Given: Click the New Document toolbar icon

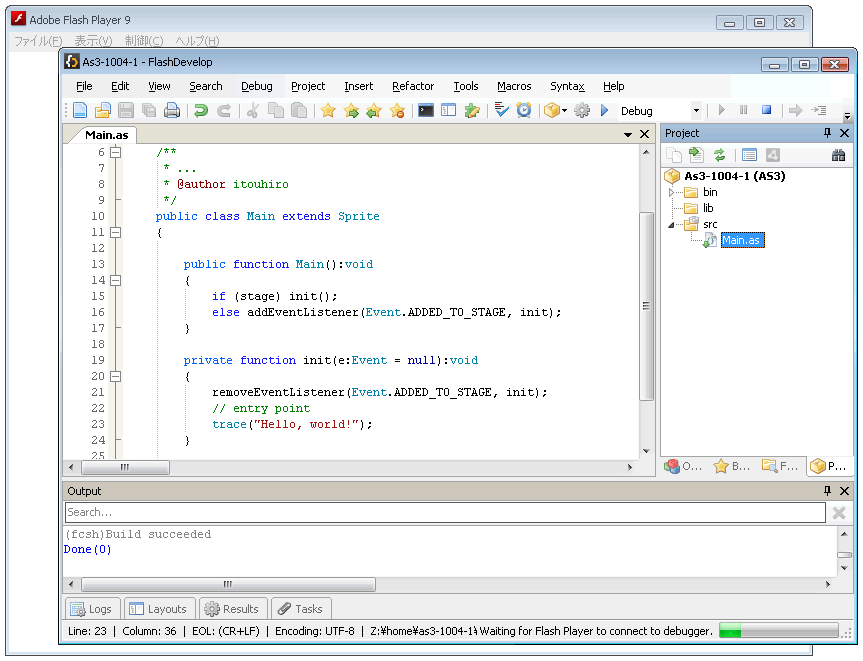Looking at the screenshot, I should pos(80,111).
